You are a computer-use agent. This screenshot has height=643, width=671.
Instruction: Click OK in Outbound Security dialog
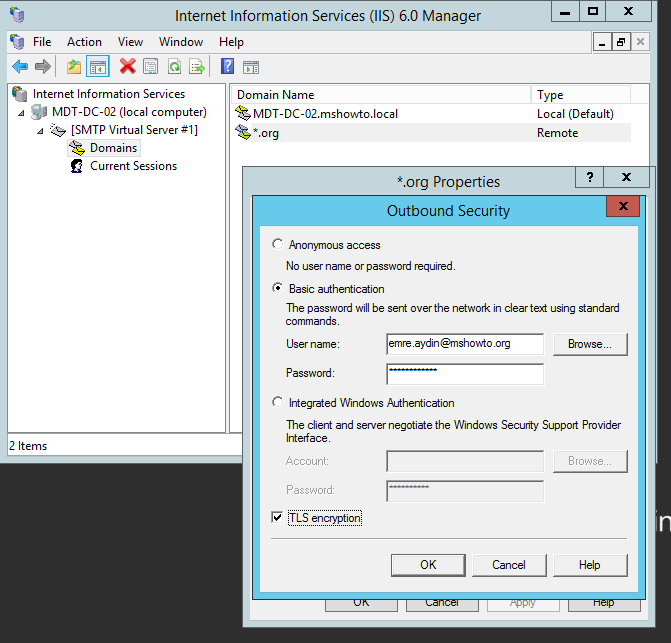[428, 565]
